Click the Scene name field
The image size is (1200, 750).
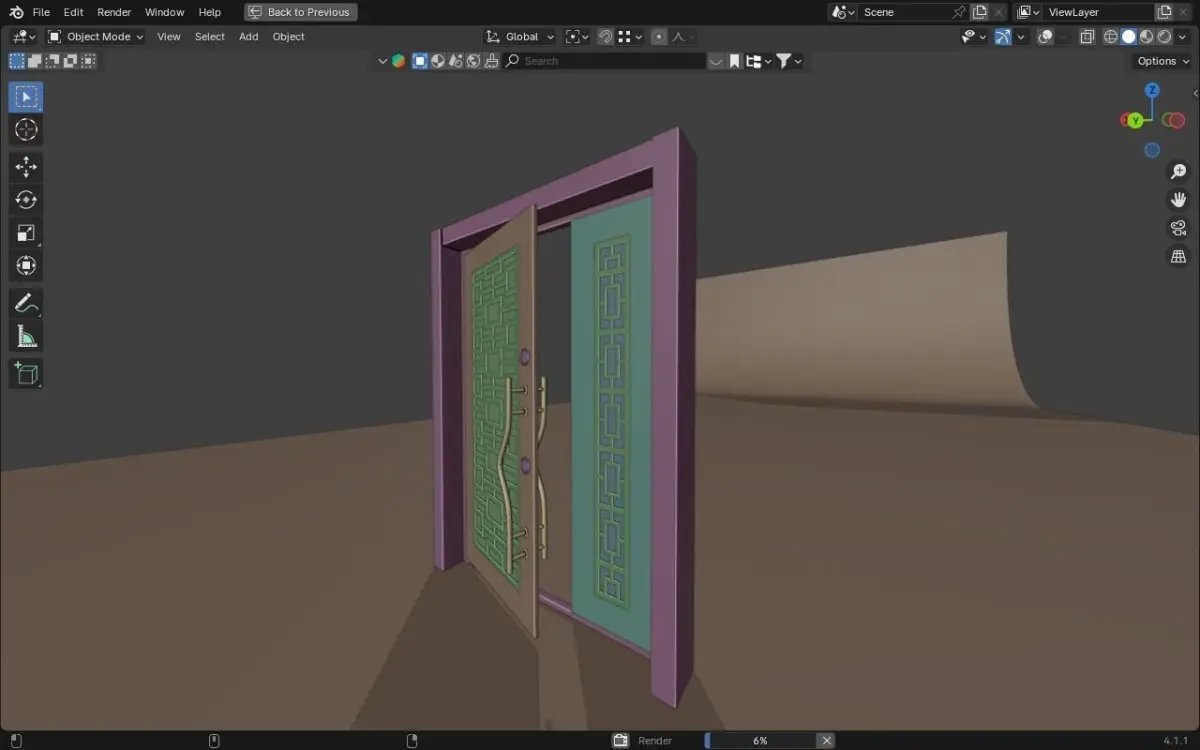click(x=904, y=12)
